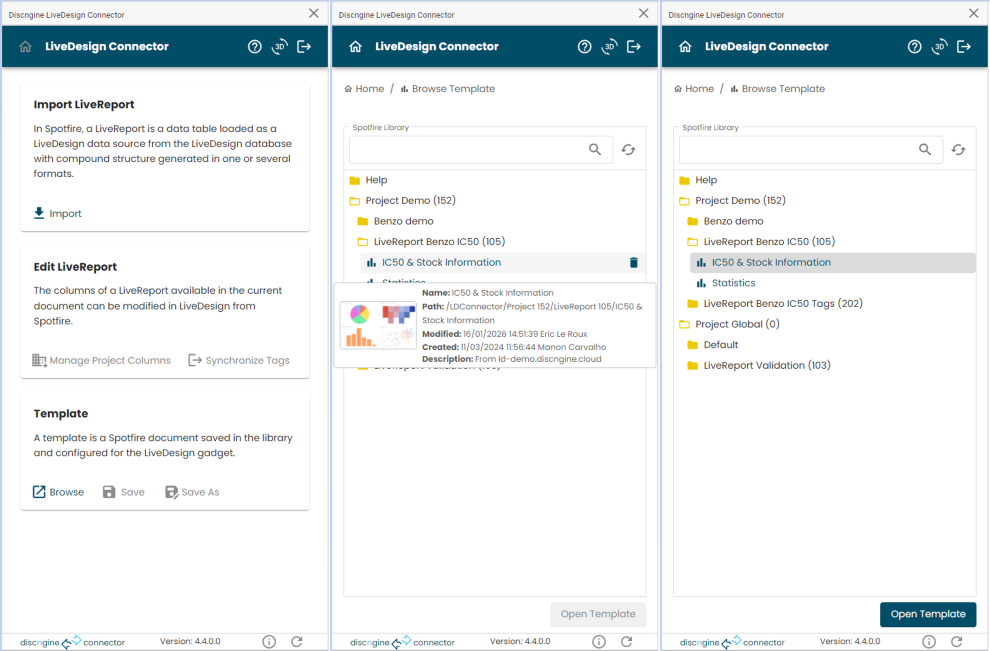990x651 pixels.
Task: Open help icon in left panel header
Action: (254, 47)
